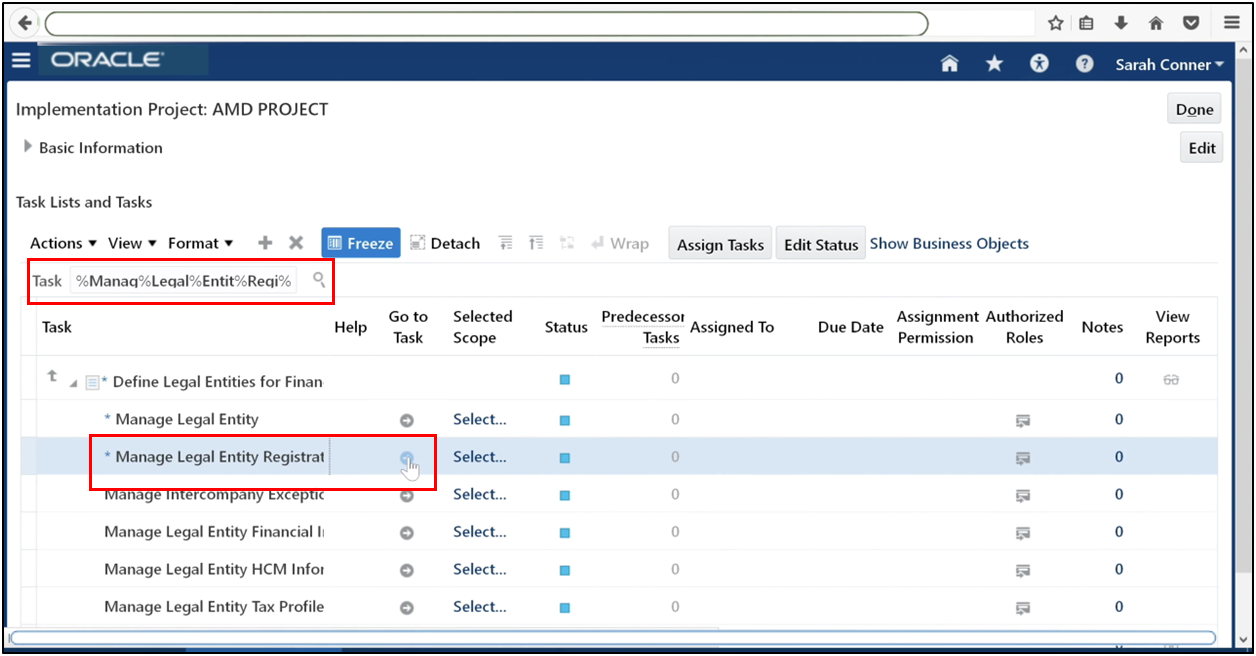Click the help question mark icon
The height and width of the screenshot is (656, 1256).
[x=1084, y=63]
